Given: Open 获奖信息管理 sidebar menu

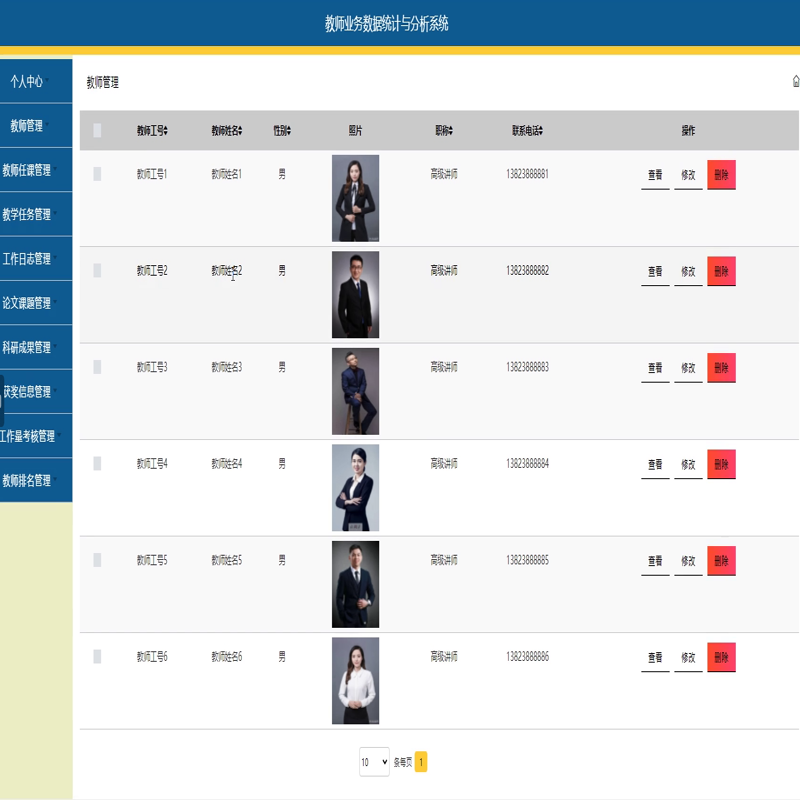Looking at the screenshot, I should pos(36,392).
